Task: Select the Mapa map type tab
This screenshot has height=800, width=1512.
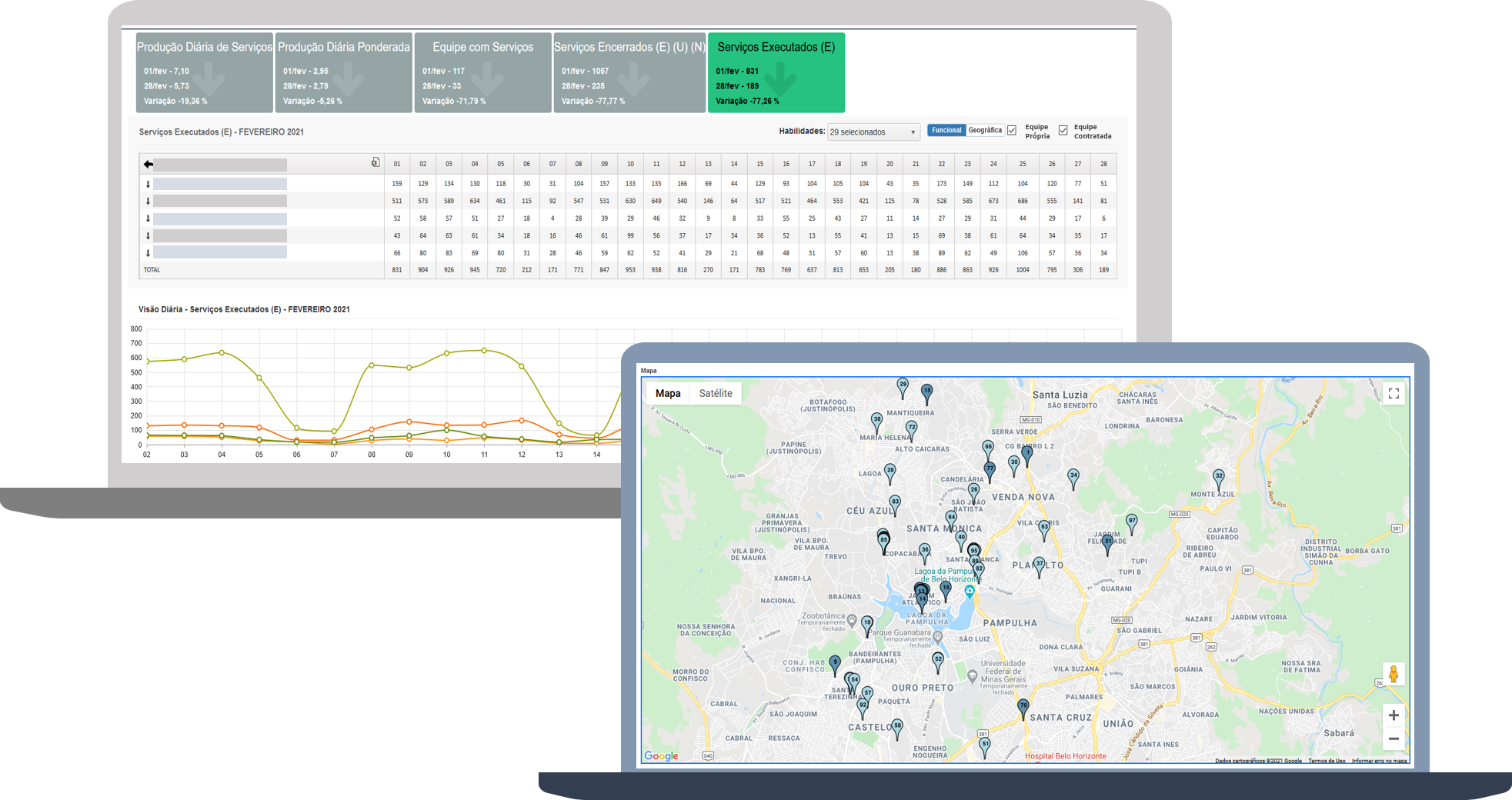Action: 667,394
